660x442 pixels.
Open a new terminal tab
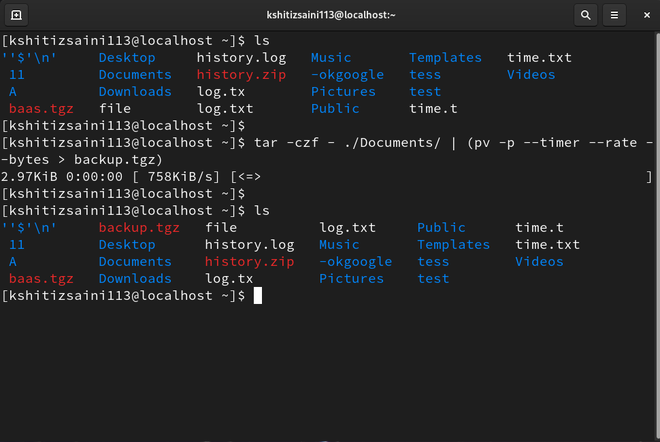(x=17, y=15)
